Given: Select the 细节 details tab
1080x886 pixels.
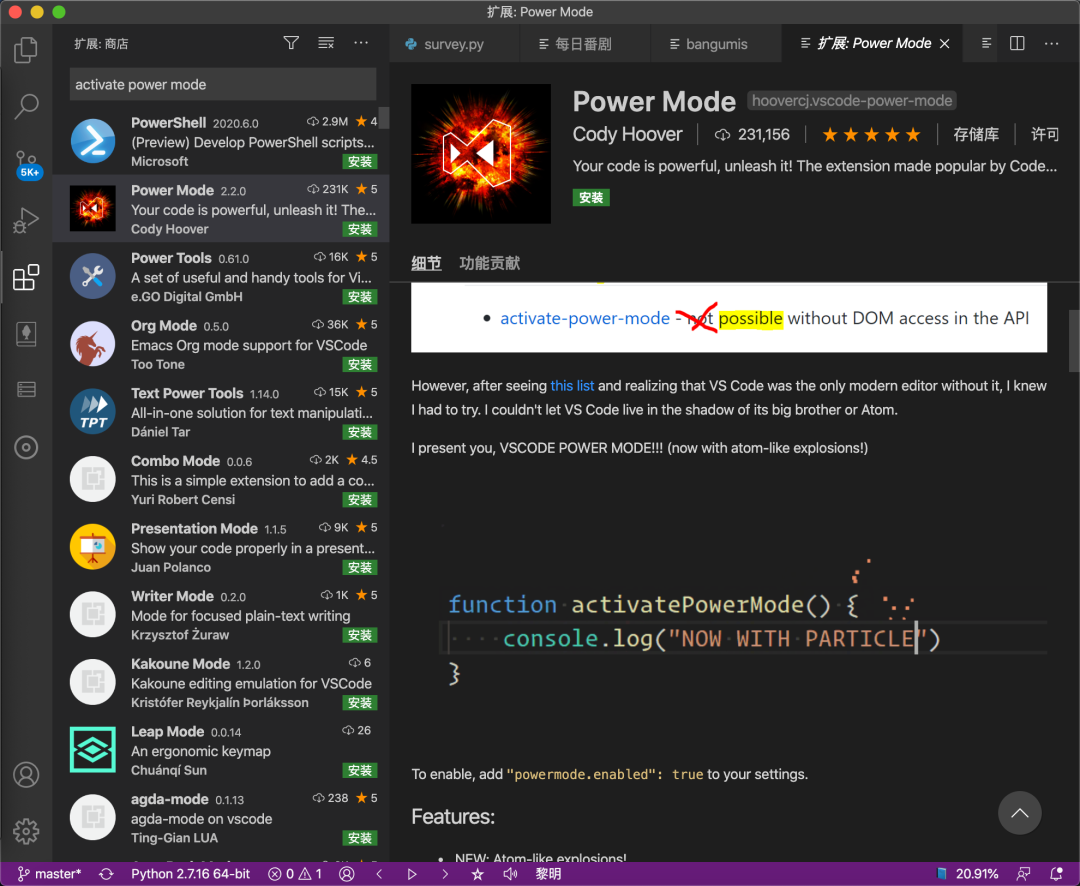Looking at the screenshot, I should pyautogui.click(x=426, y=262).
